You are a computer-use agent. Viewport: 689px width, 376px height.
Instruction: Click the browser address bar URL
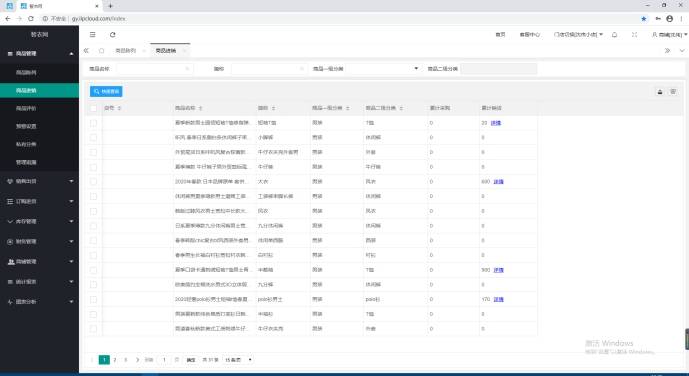[99, 19]
